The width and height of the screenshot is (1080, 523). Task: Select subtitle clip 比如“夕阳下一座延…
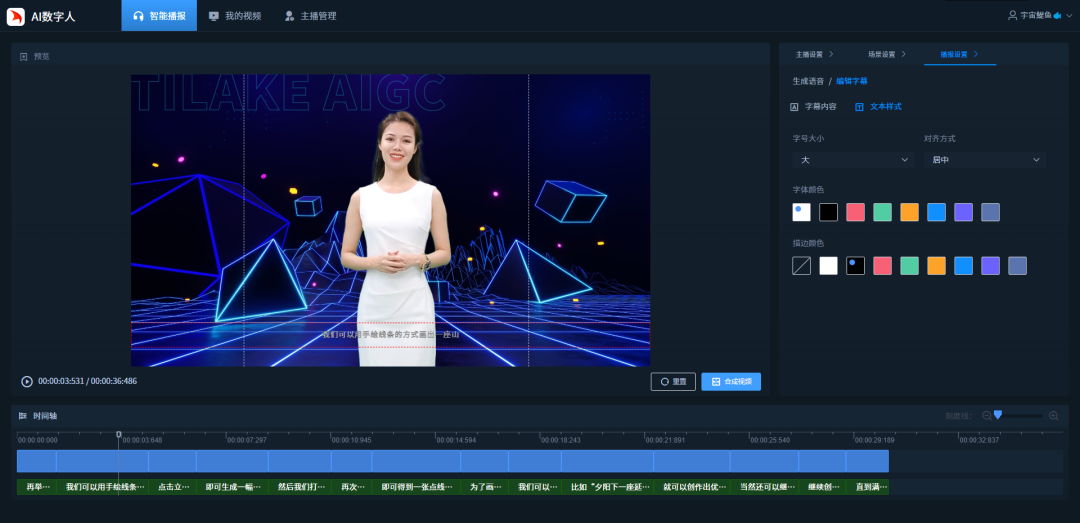pos(608,487)
